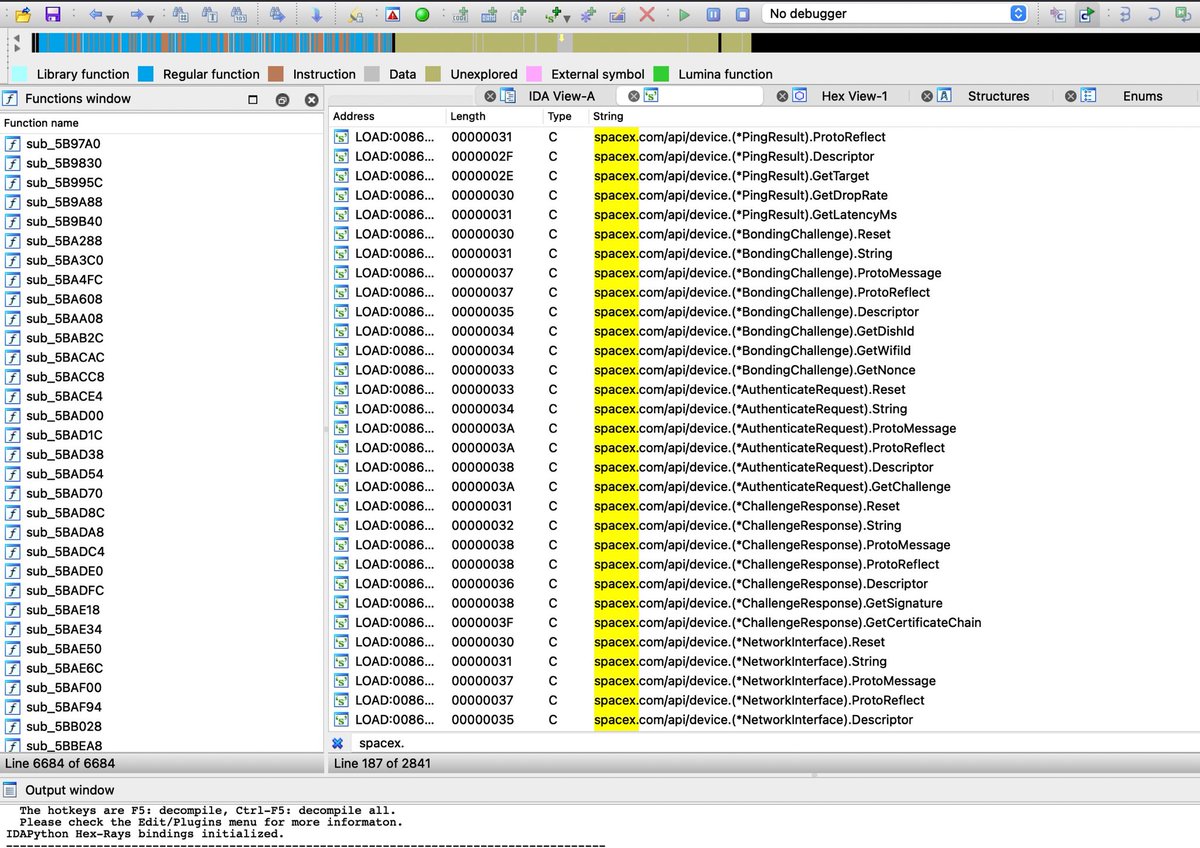Image resolution: width=1200 pixels, height=848 pixels.
Task: Select the (*BondingChallenge).GetDishId string row
Action: point(764,331)
